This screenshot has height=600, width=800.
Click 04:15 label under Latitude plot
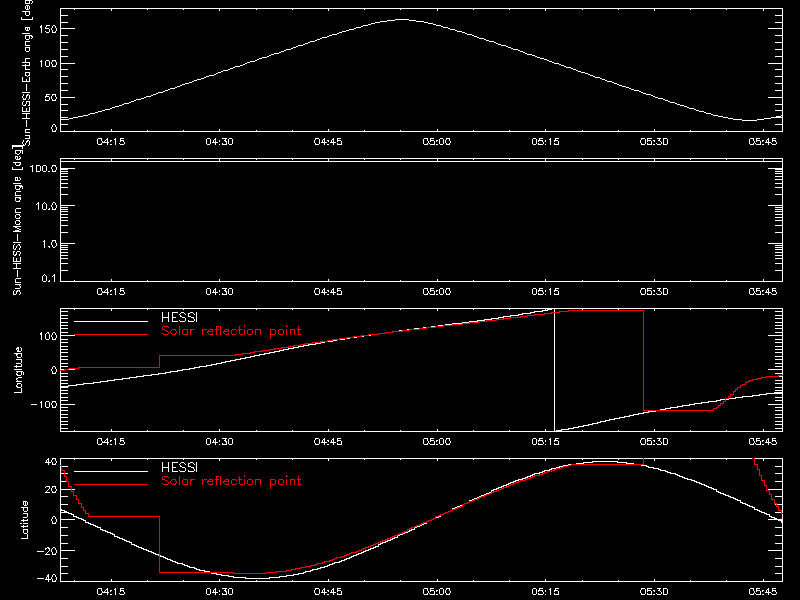click(111, 592)
